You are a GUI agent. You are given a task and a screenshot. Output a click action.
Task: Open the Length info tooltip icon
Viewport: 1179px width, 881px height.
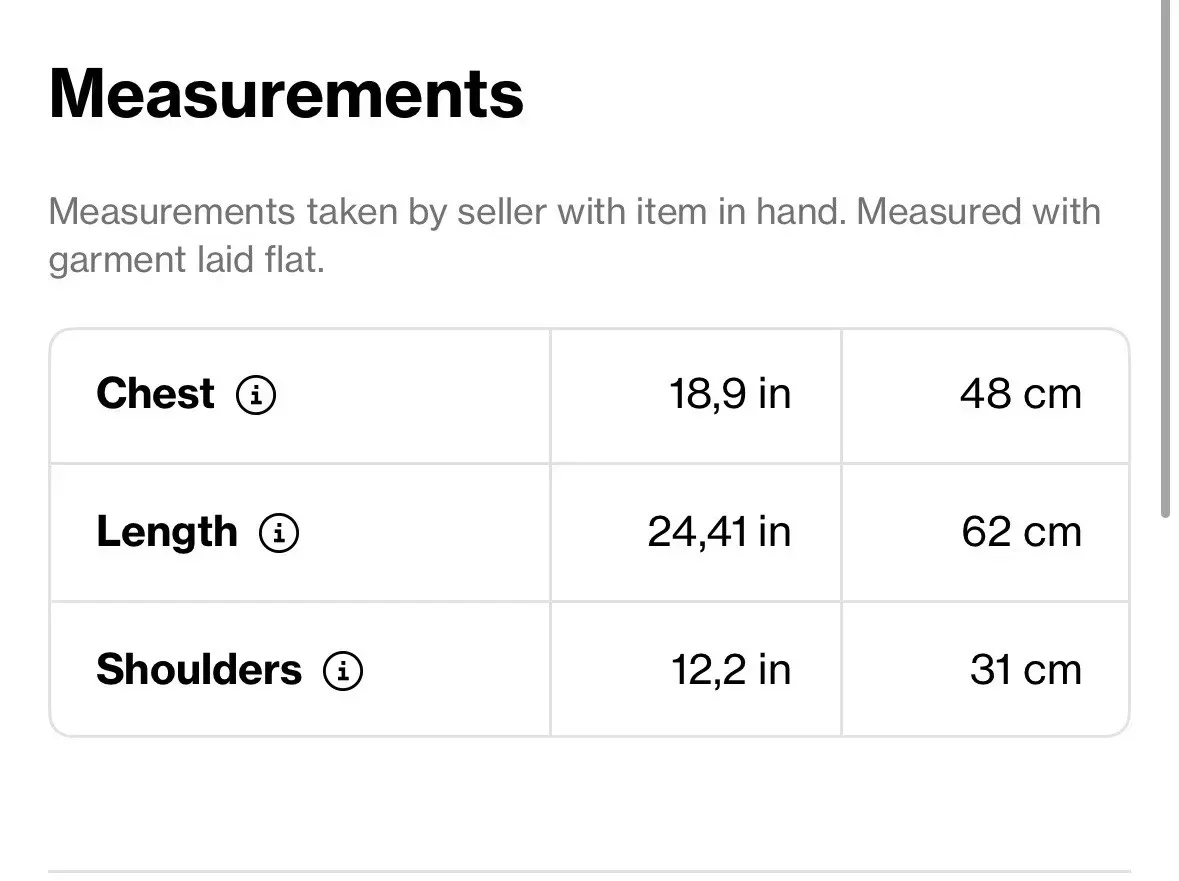279,533
